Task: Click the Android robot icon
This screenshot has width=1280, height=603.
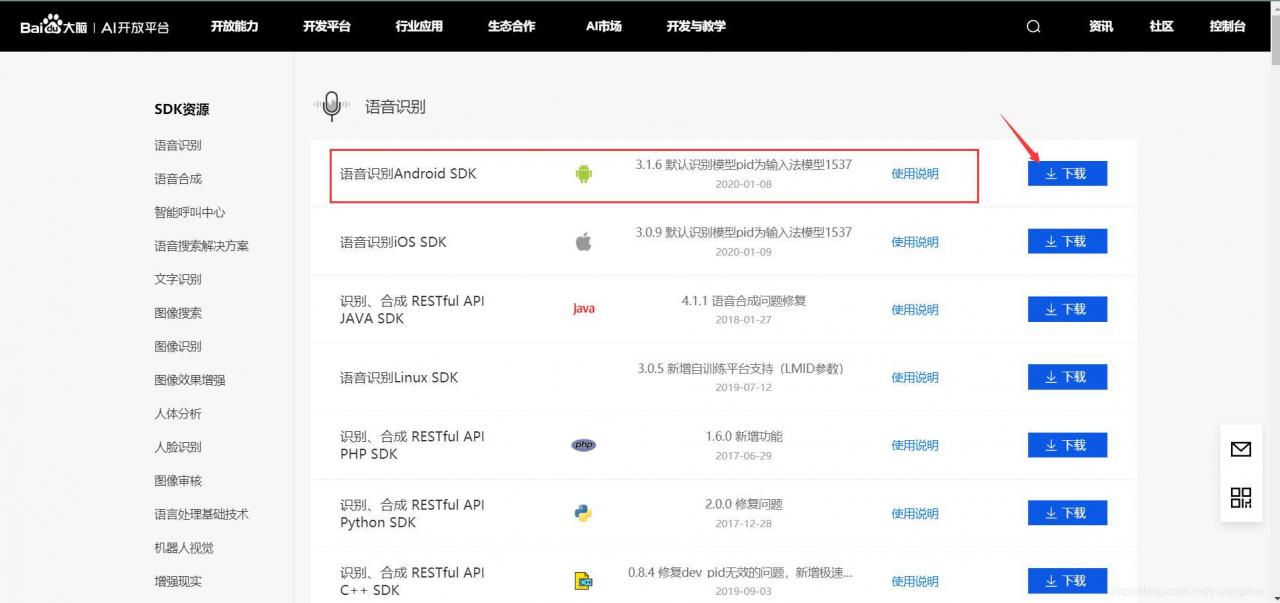Action: coord(584,174)
